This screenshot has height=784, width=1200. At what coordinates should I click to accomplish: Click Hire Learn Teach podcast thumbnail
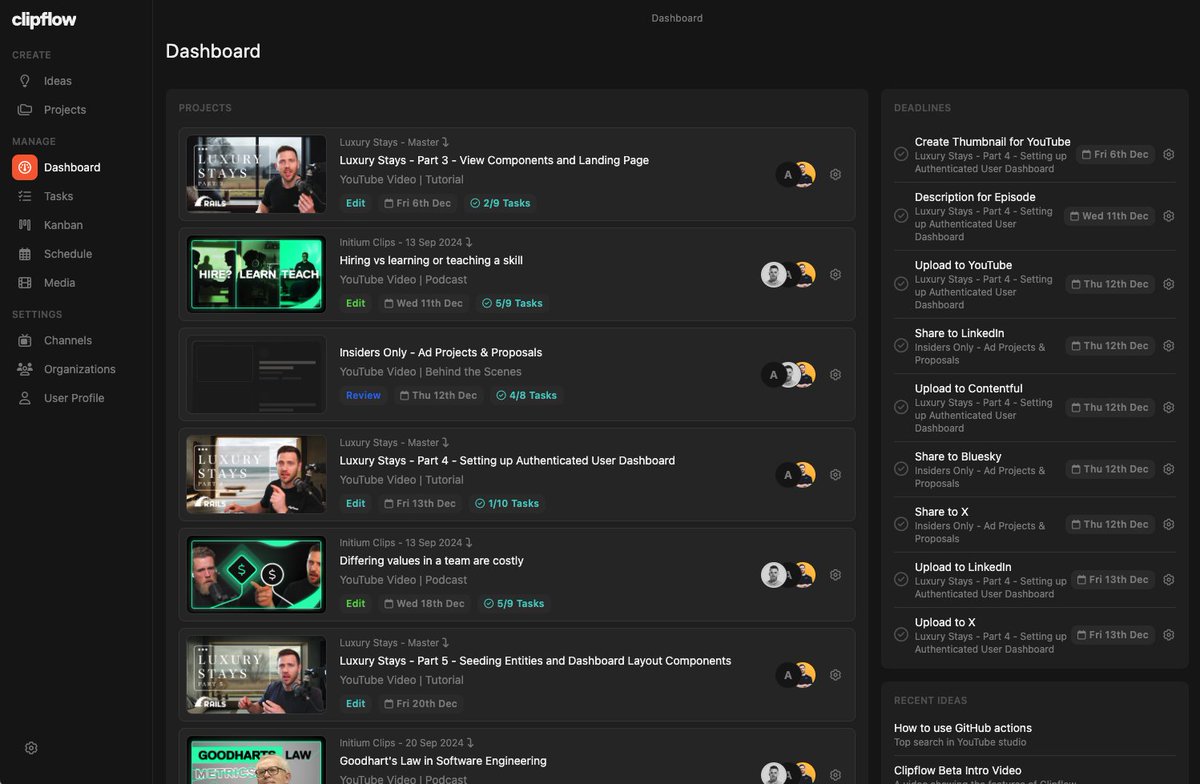click(x=256, y=274)
